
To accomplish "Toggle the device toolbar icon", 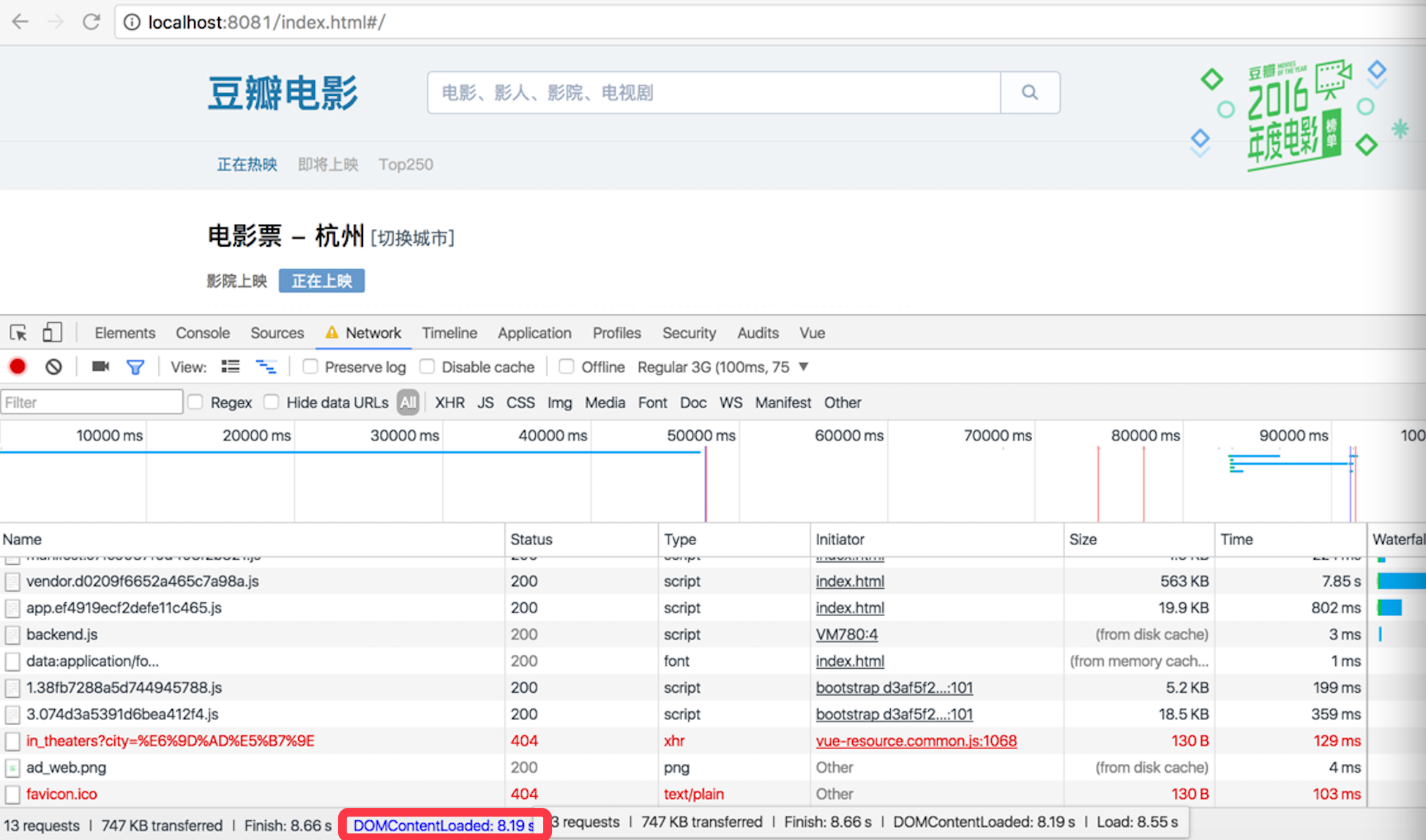I will click(52, 332).
